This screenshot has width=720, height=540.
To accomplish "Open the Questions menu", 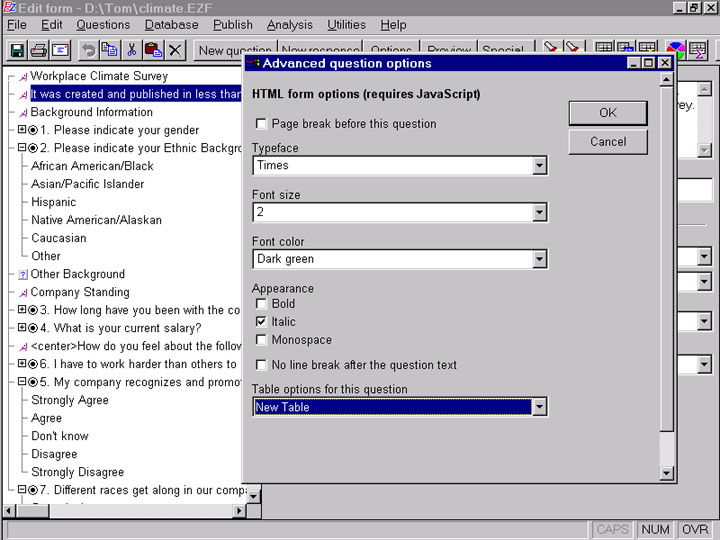I will 103,25.
